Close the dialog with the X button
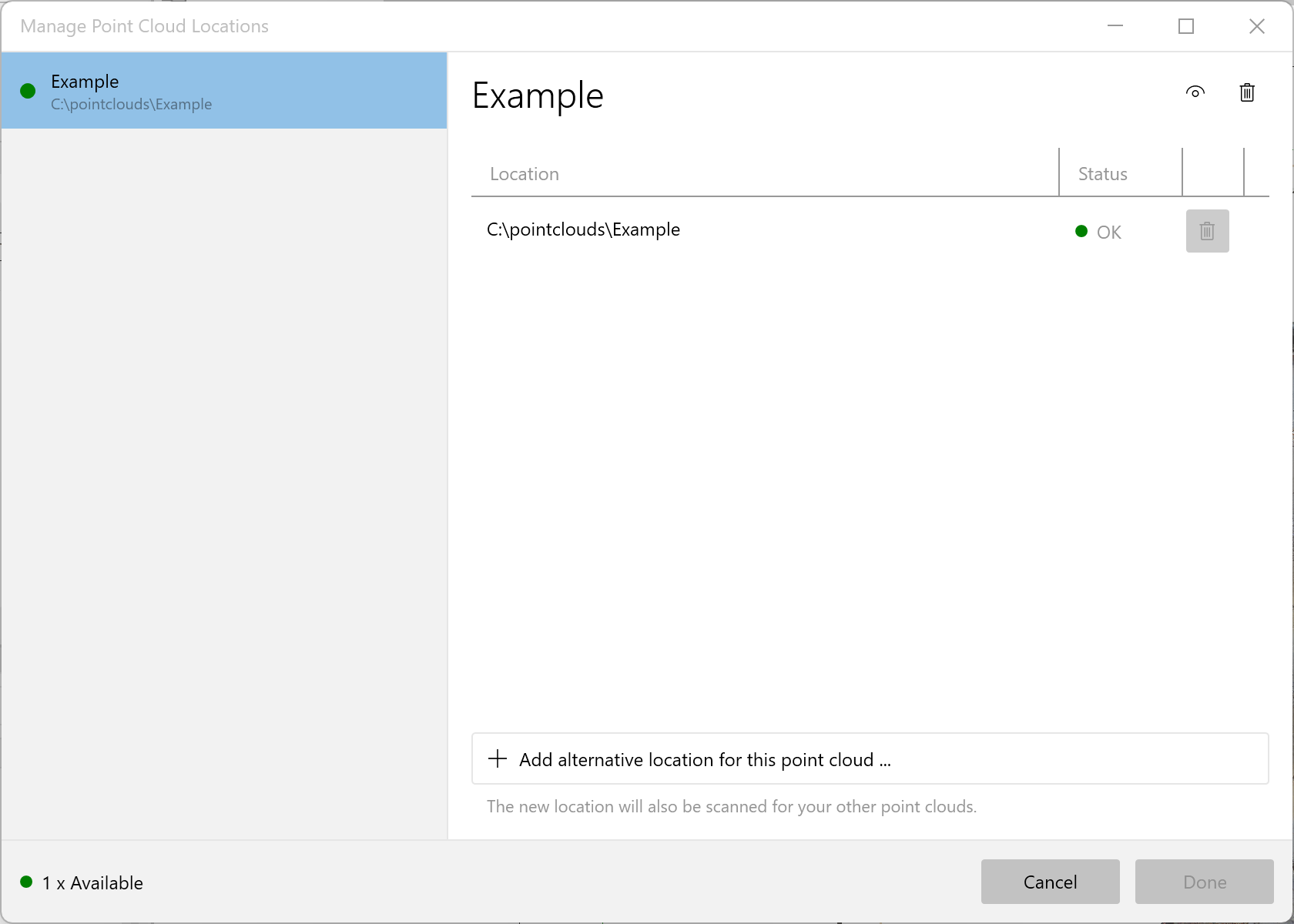Viewport: 1294px width, 924px height. point(1257,26)
